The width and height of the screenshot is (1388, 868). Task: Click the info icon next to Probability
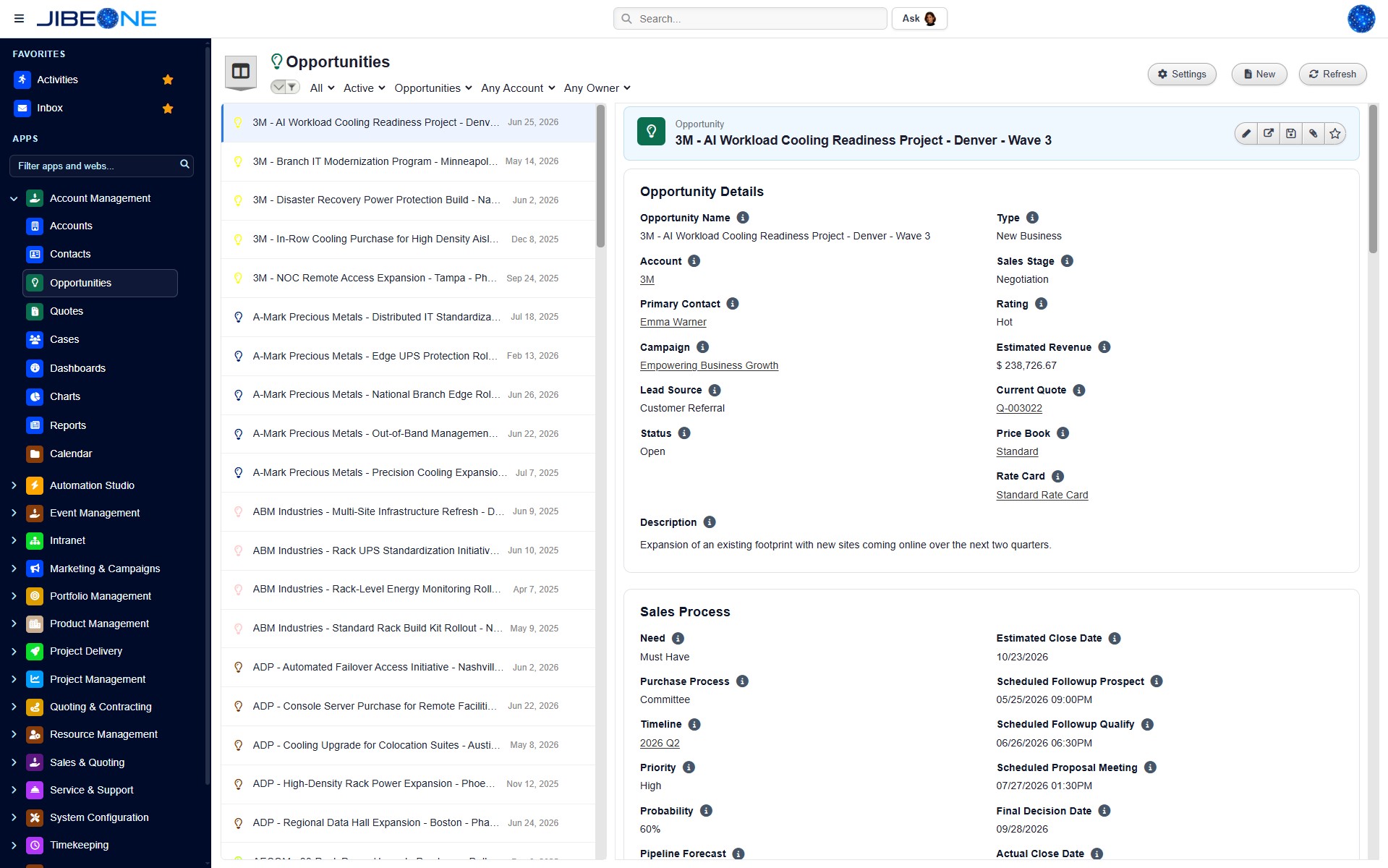pos(706,811)
